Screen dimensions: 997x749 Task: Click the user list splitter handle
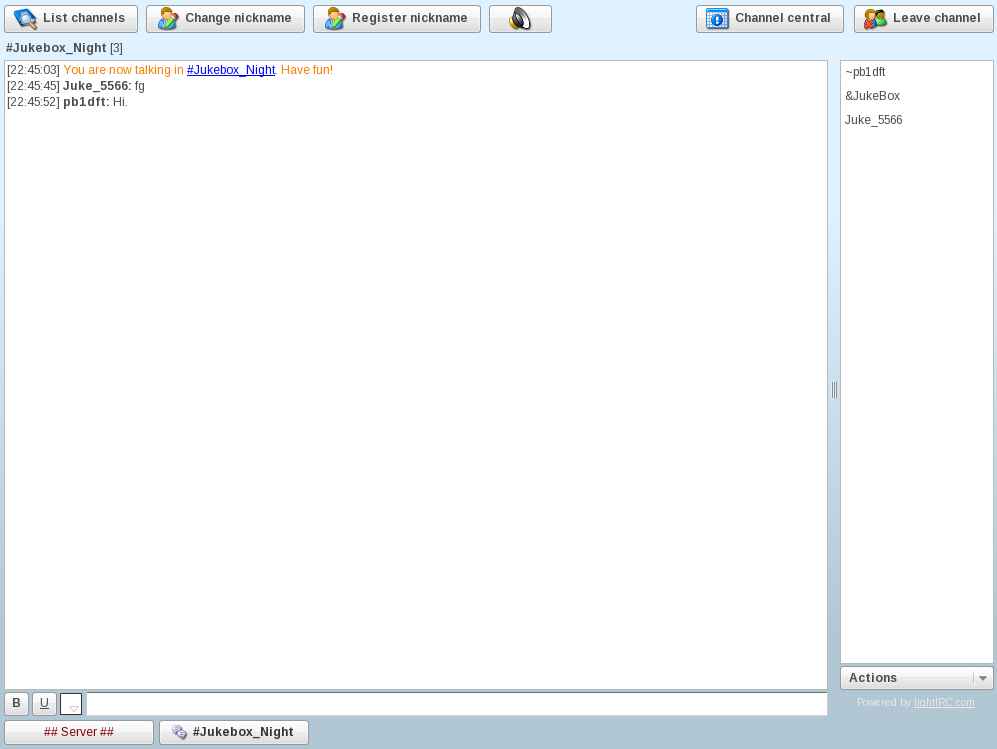point(834,390)
